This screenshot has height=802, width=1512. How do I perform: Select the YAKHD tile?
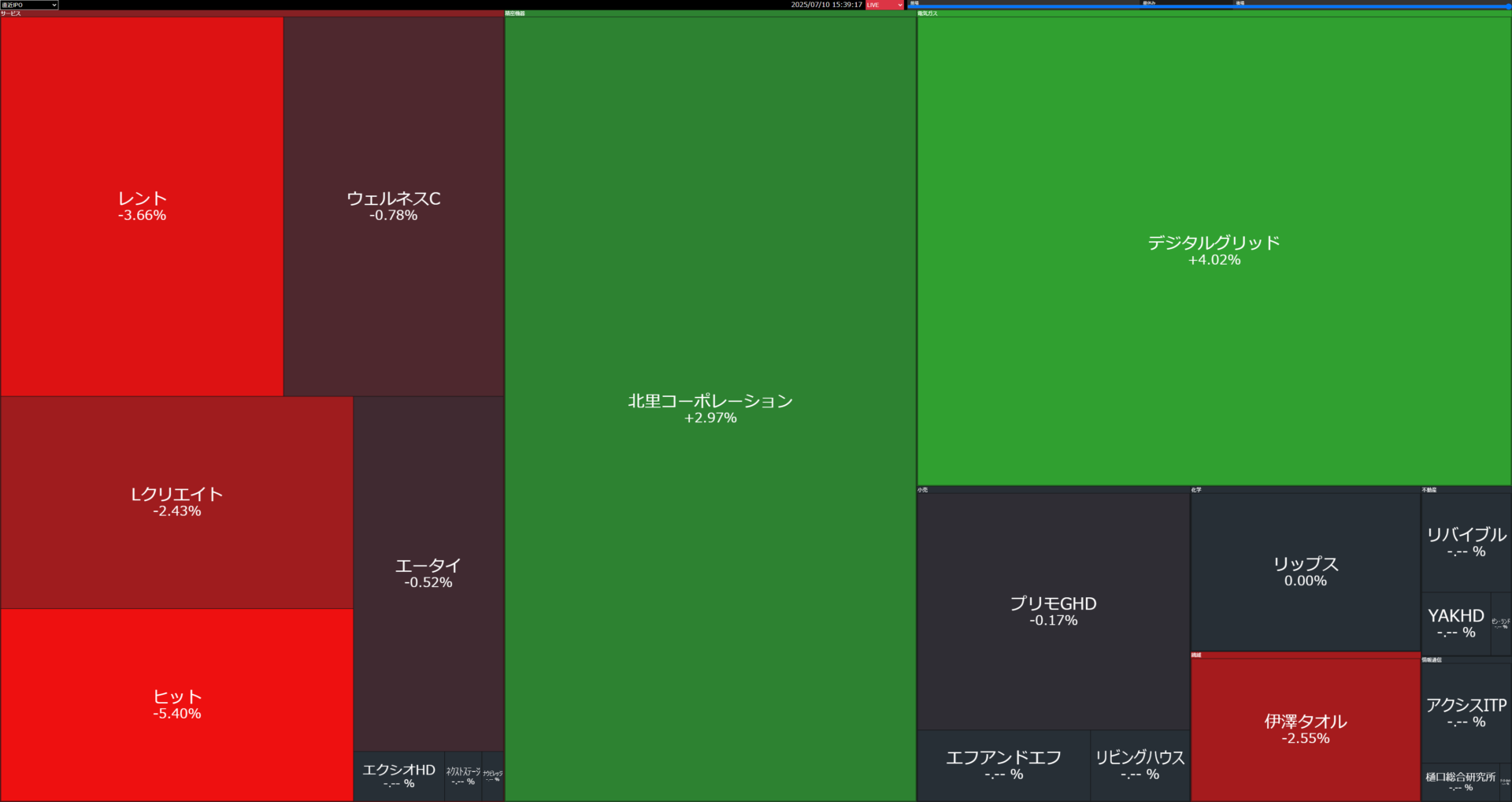[1455, 624]
